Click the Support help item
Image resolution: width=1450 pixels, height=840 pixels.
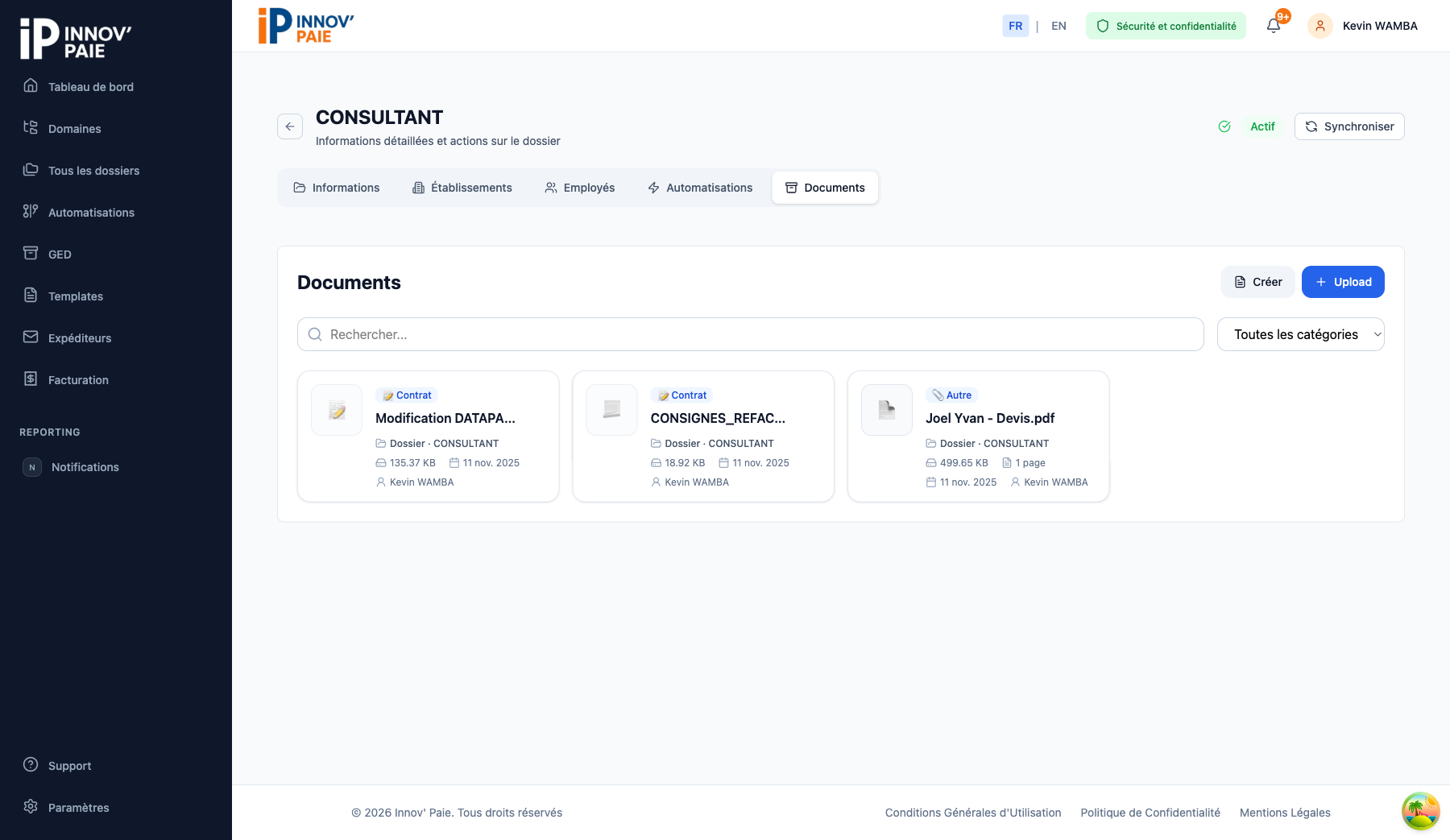click(x=69, y=766)
